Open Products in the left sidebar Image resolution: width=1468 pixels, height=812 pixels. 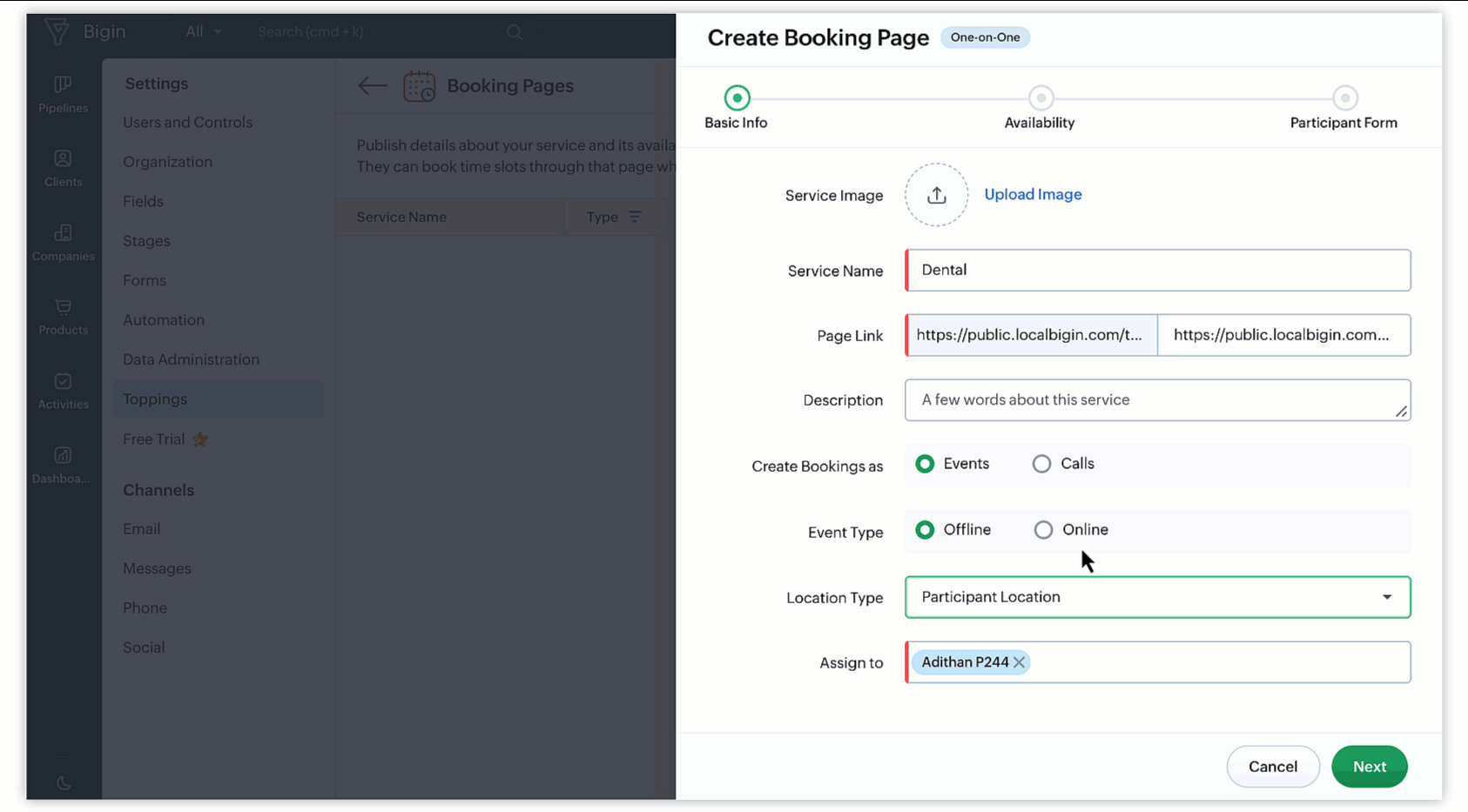63,317
